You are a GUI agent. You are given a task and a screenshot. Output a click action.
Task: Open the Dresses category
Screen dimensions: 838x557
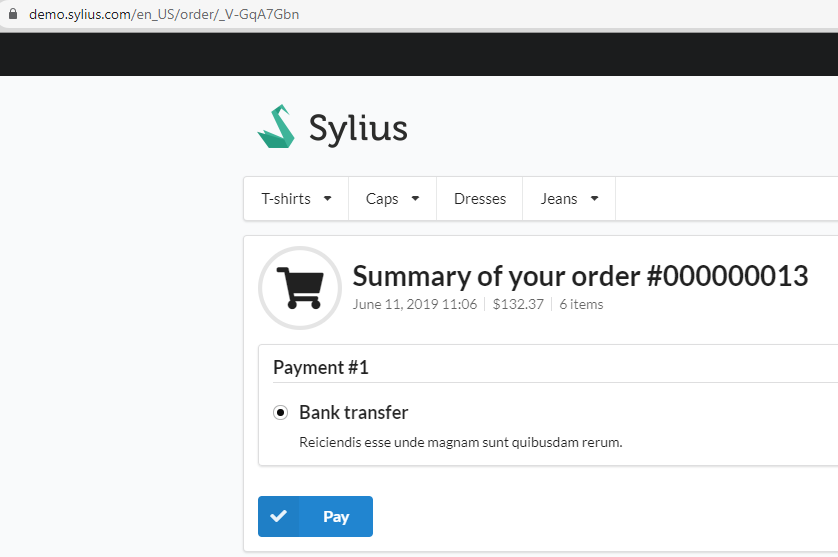coord(479,198)
